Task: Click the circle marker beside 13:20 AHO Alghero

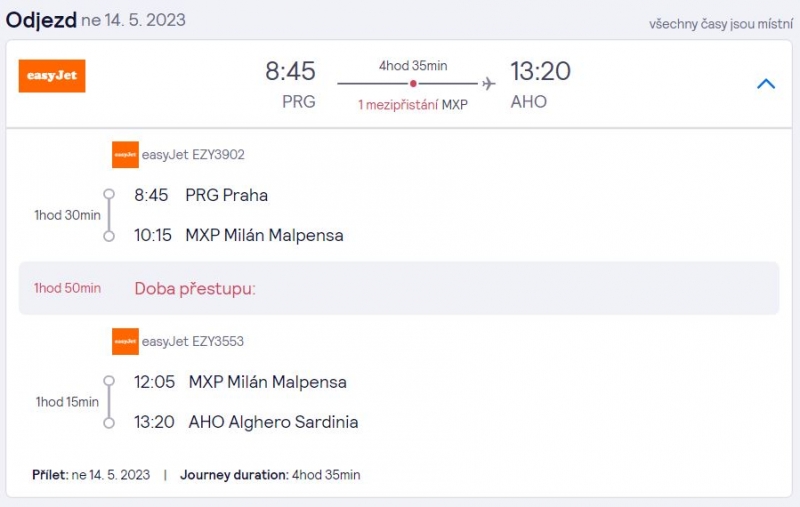Action: coord(109,423)
